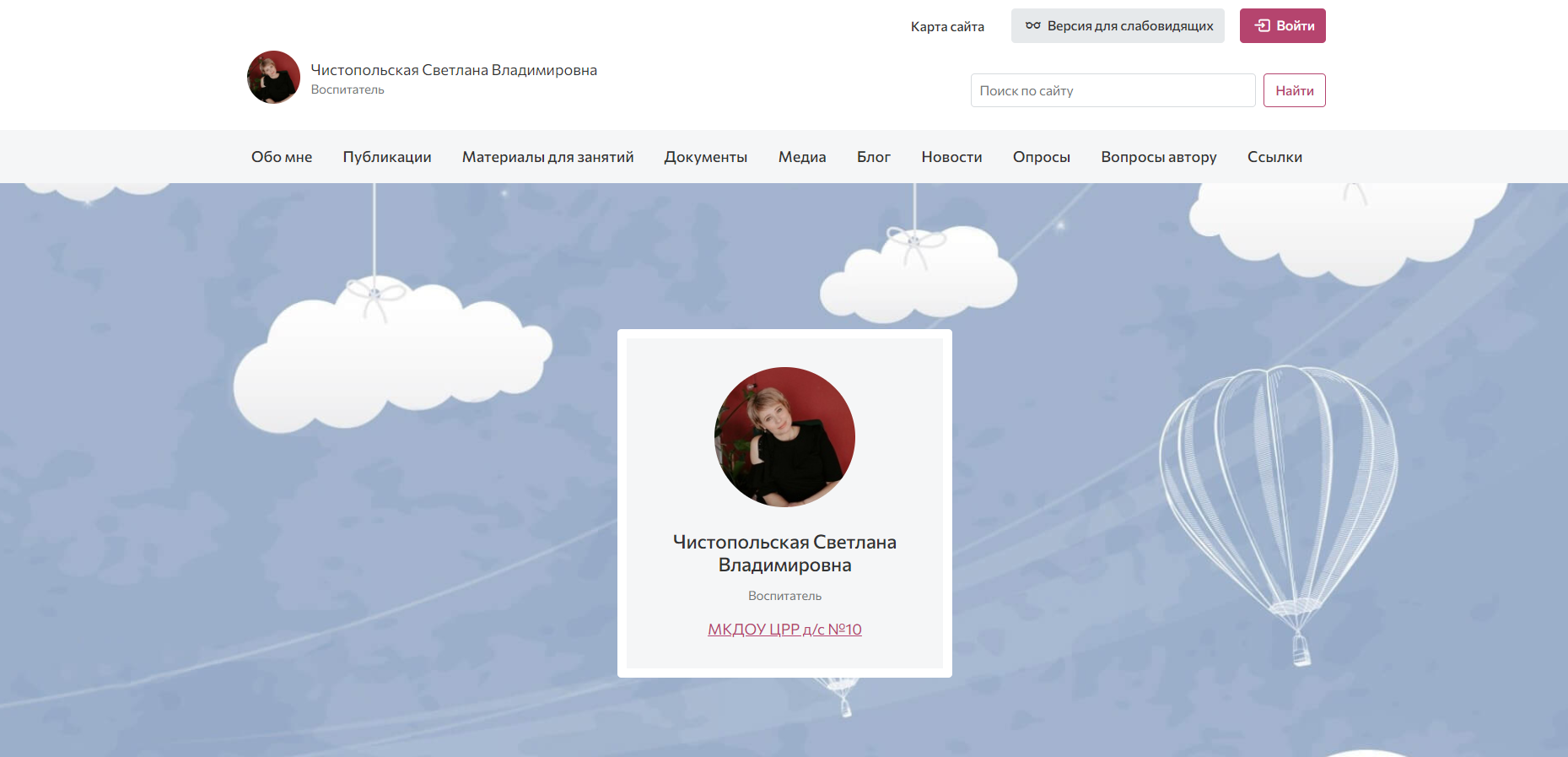Open the Новости section
The width and height of the screenshot is (1568, 757).
(951, 157)
